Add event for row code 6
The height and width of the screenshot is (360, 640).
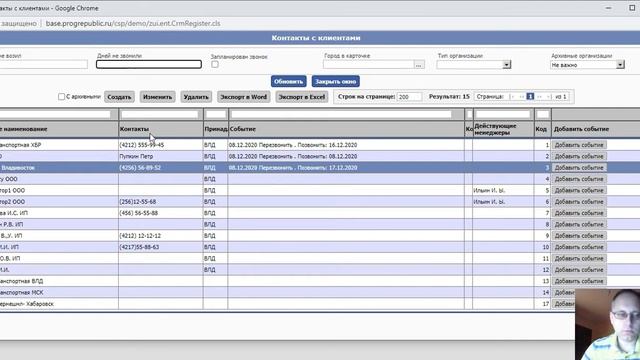tap(579, 202)
